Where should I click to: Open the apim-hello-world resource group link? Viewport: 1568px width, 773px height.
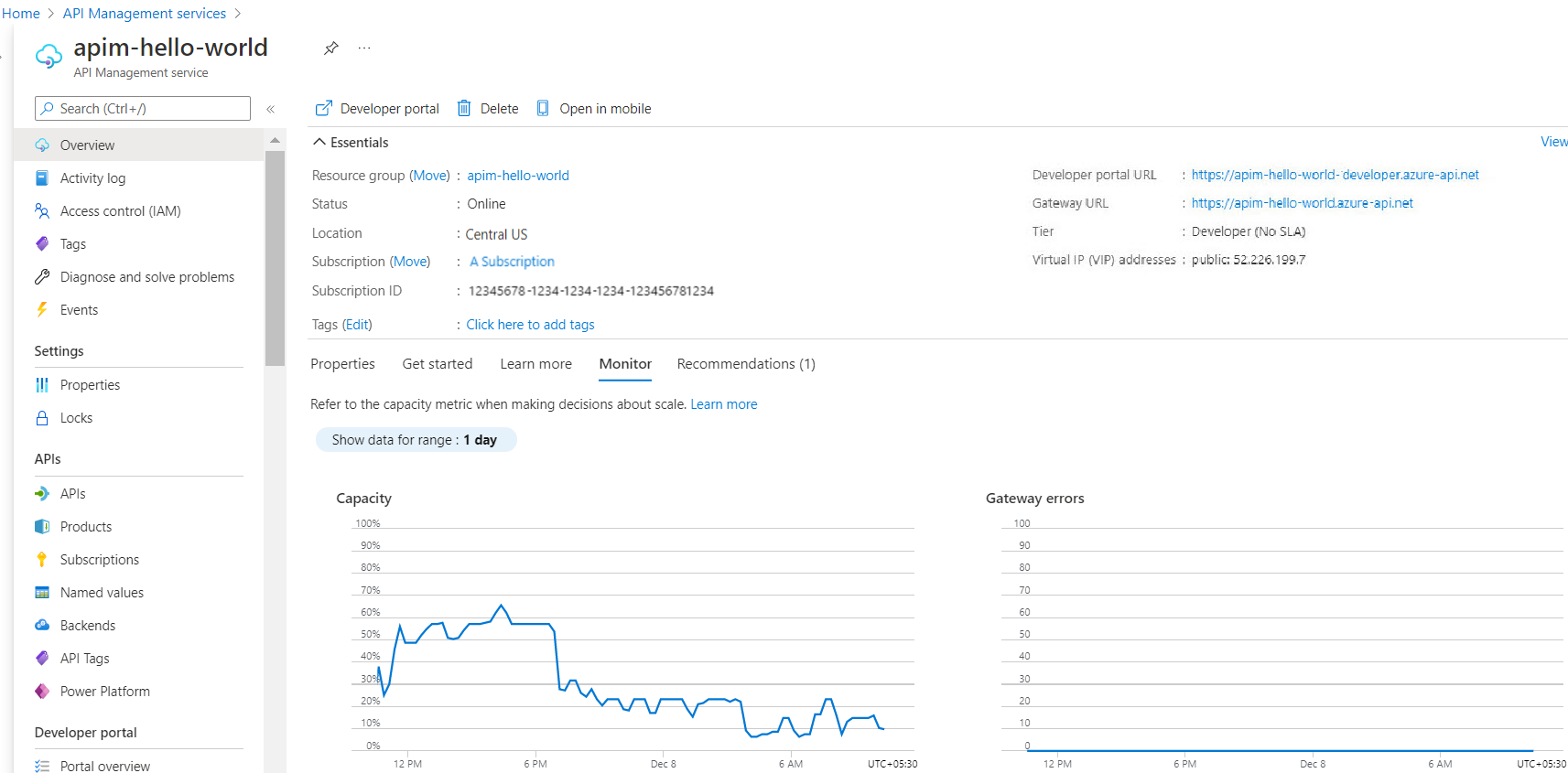point(518,176)
